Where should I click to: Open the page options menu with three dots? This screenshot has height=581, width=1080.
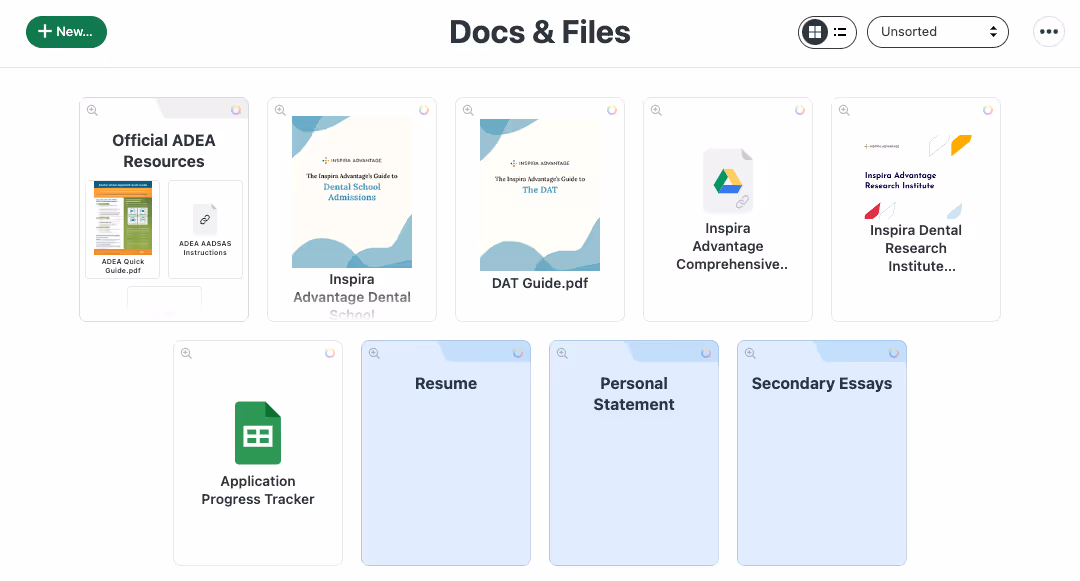point(1048,31)
